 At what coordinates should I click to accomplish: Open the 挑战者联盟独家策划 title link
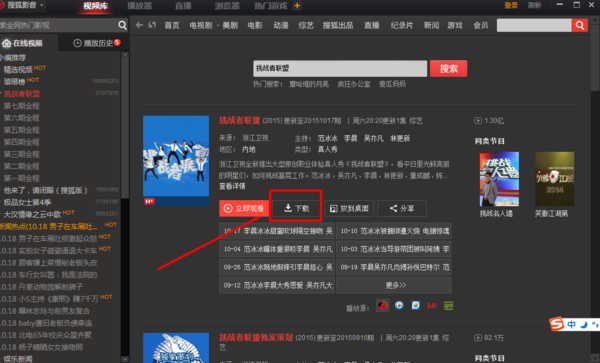(x=256, y=337)
